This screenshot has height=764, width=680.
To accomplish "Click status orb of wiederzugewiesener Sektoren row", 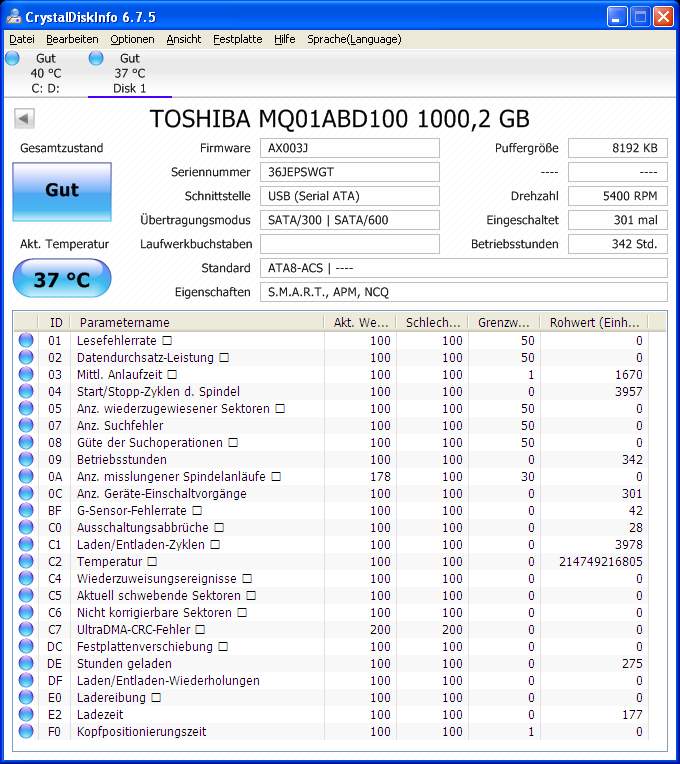I will 26,408.
